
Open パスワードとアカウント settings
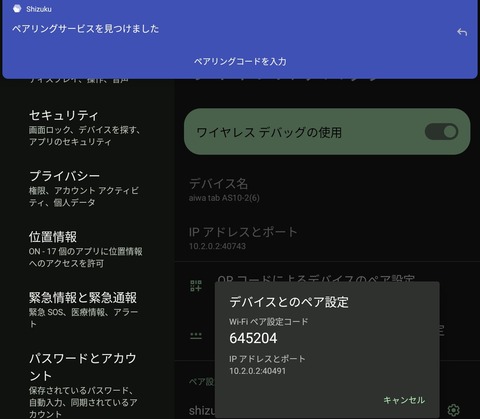[x=87, y=384]
